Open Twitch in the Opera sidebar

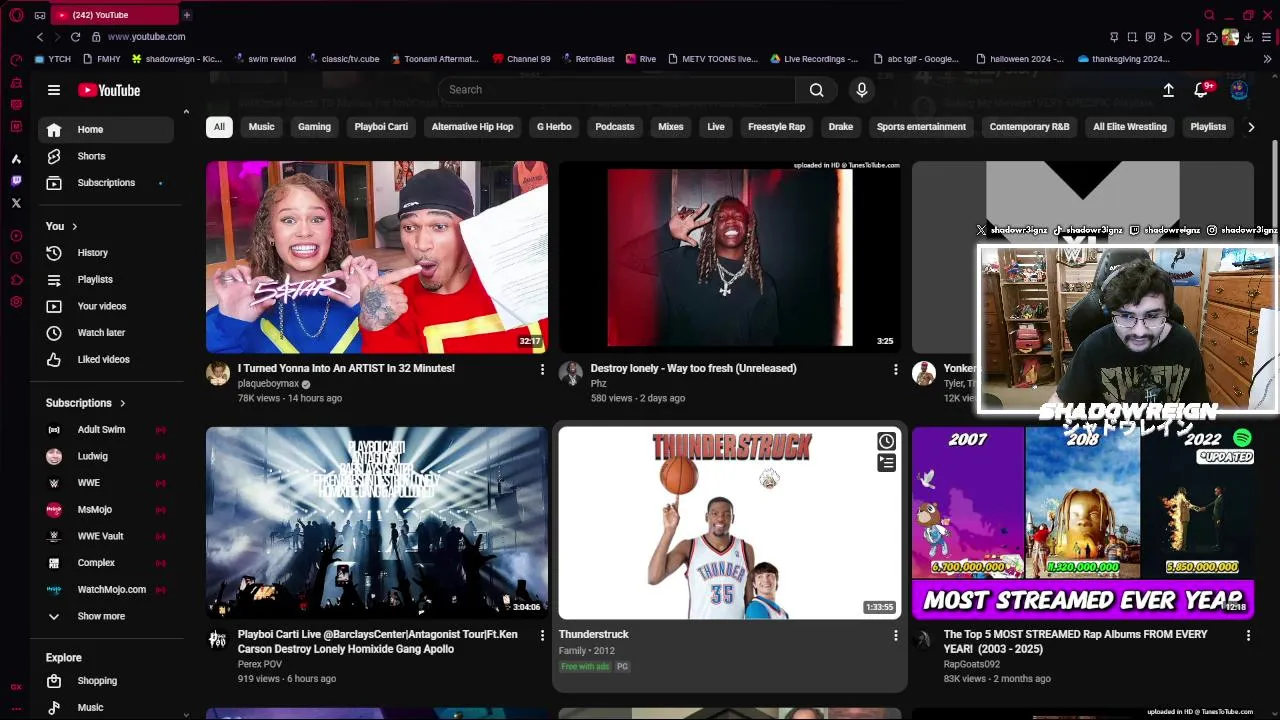click(x=16, y=181)
